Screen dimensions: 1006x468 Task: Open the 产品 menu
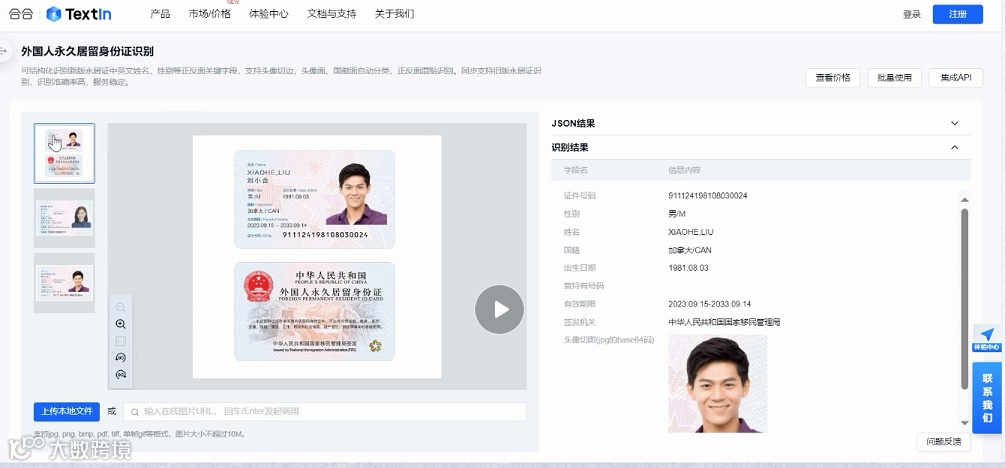pyautogui.click(x=160, y=14)
